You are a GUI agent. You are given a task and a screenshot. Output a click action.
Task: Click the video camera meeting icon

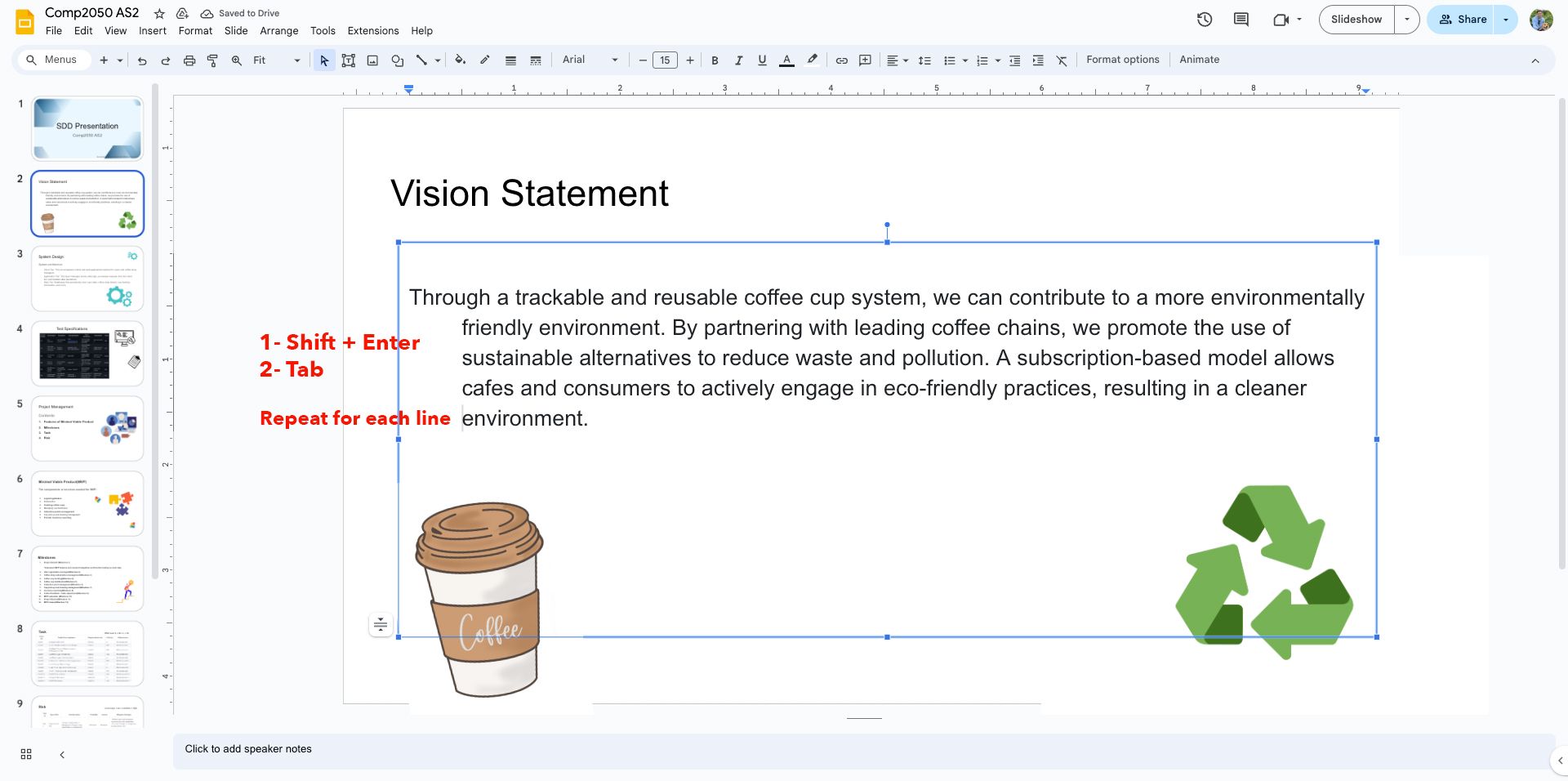tap(1281, 20)
